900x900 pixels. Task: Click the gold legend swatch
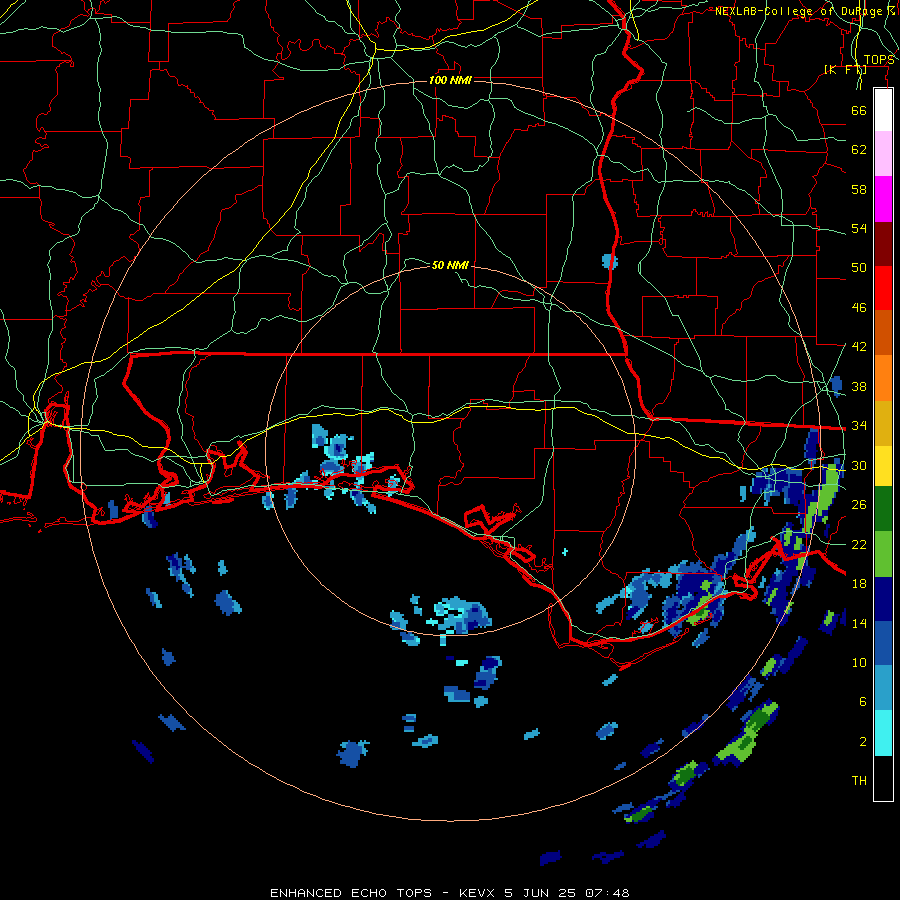click(x=883, y=423)
